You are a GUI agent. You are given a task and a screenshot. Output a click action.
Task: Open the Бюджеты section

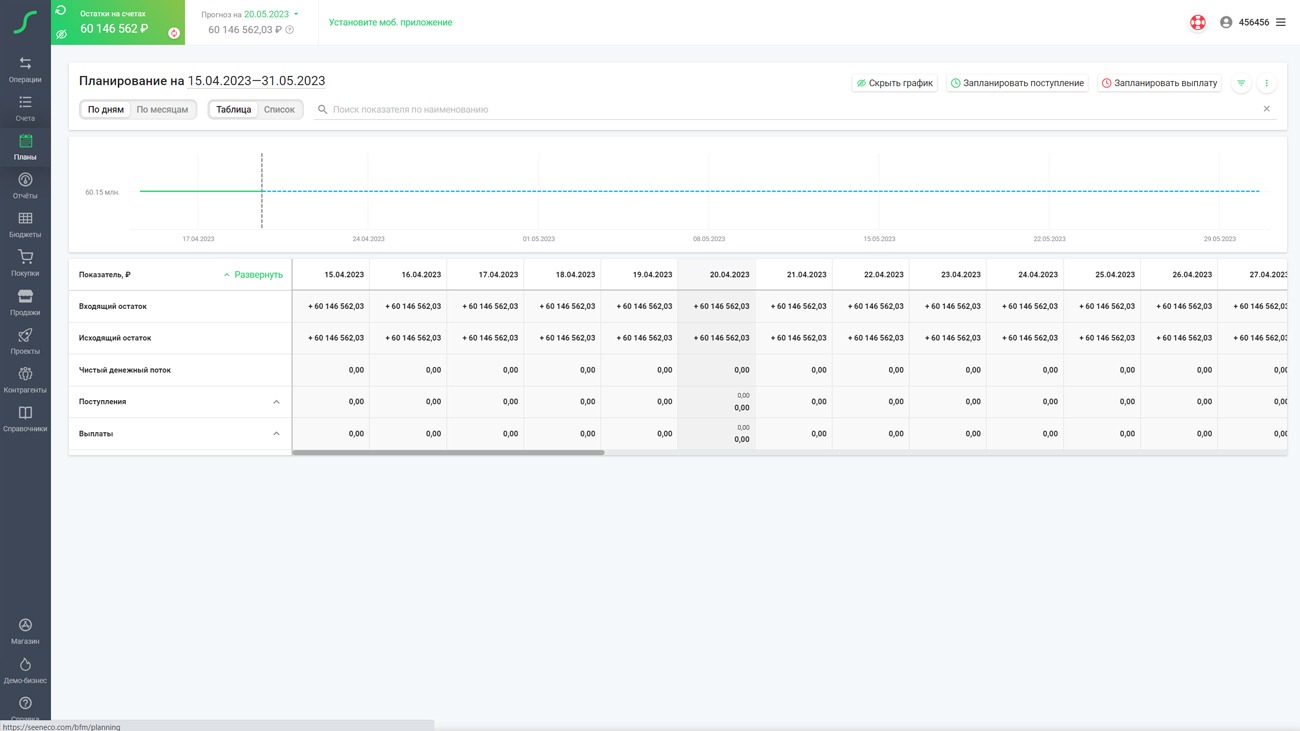tap(25, 224)
